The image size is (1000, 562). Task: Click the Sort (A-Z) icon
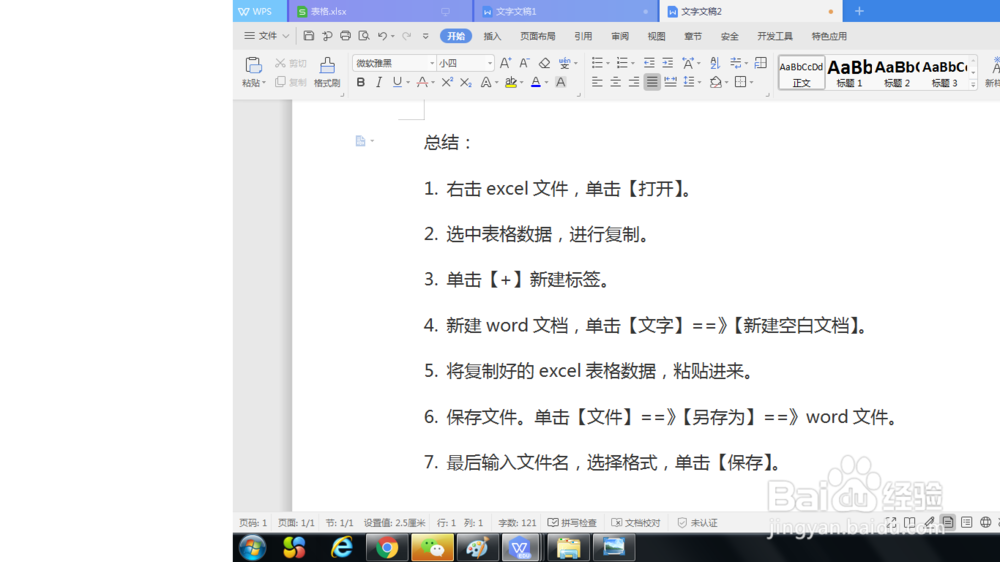(x=715, y=63)
